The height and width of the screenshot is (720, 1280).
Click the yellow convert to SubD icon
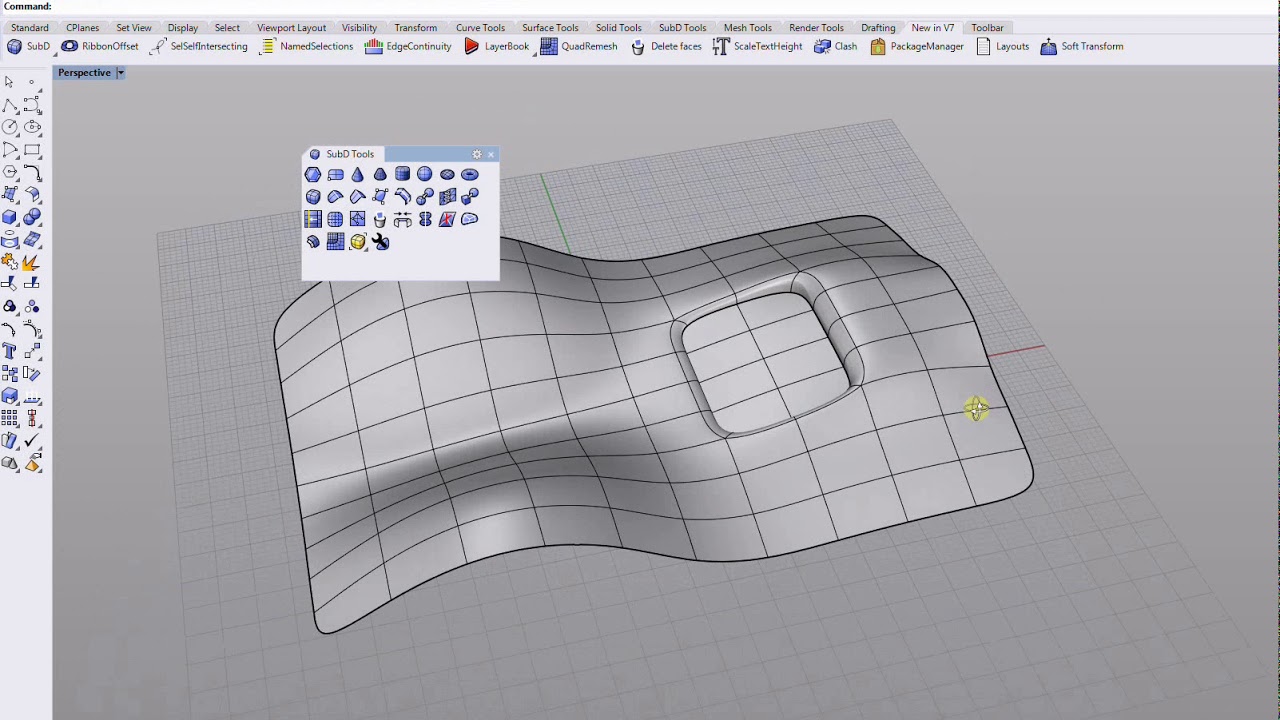(358, 242)
